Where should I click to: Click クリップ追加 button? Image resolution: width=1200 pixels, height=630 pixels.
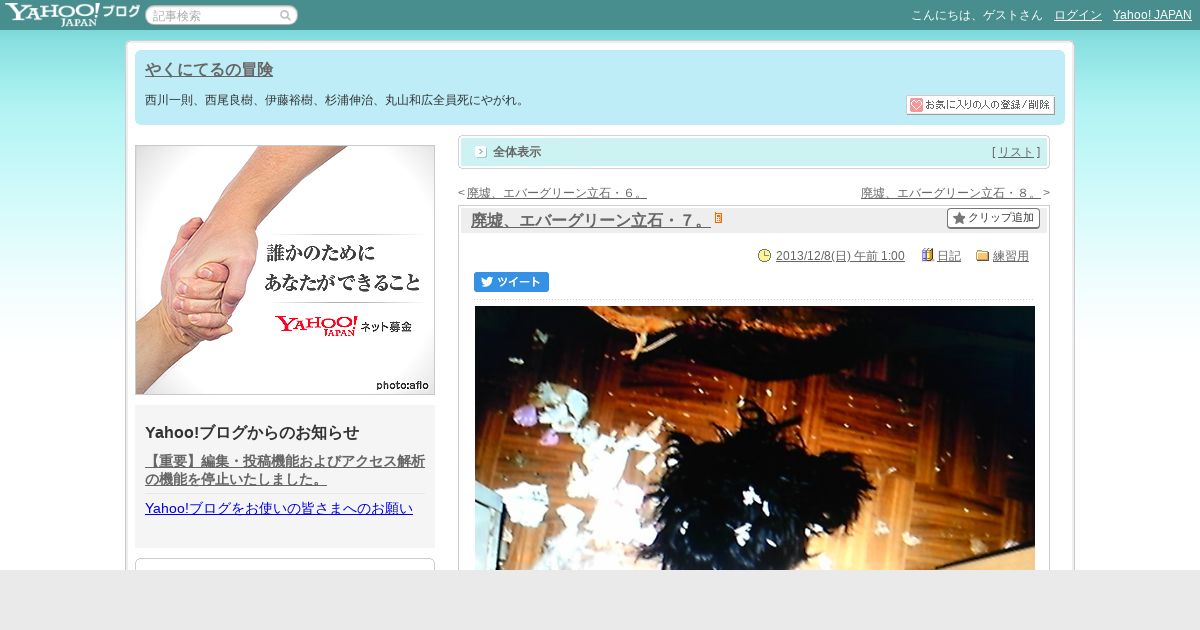(x=993, y=218)
